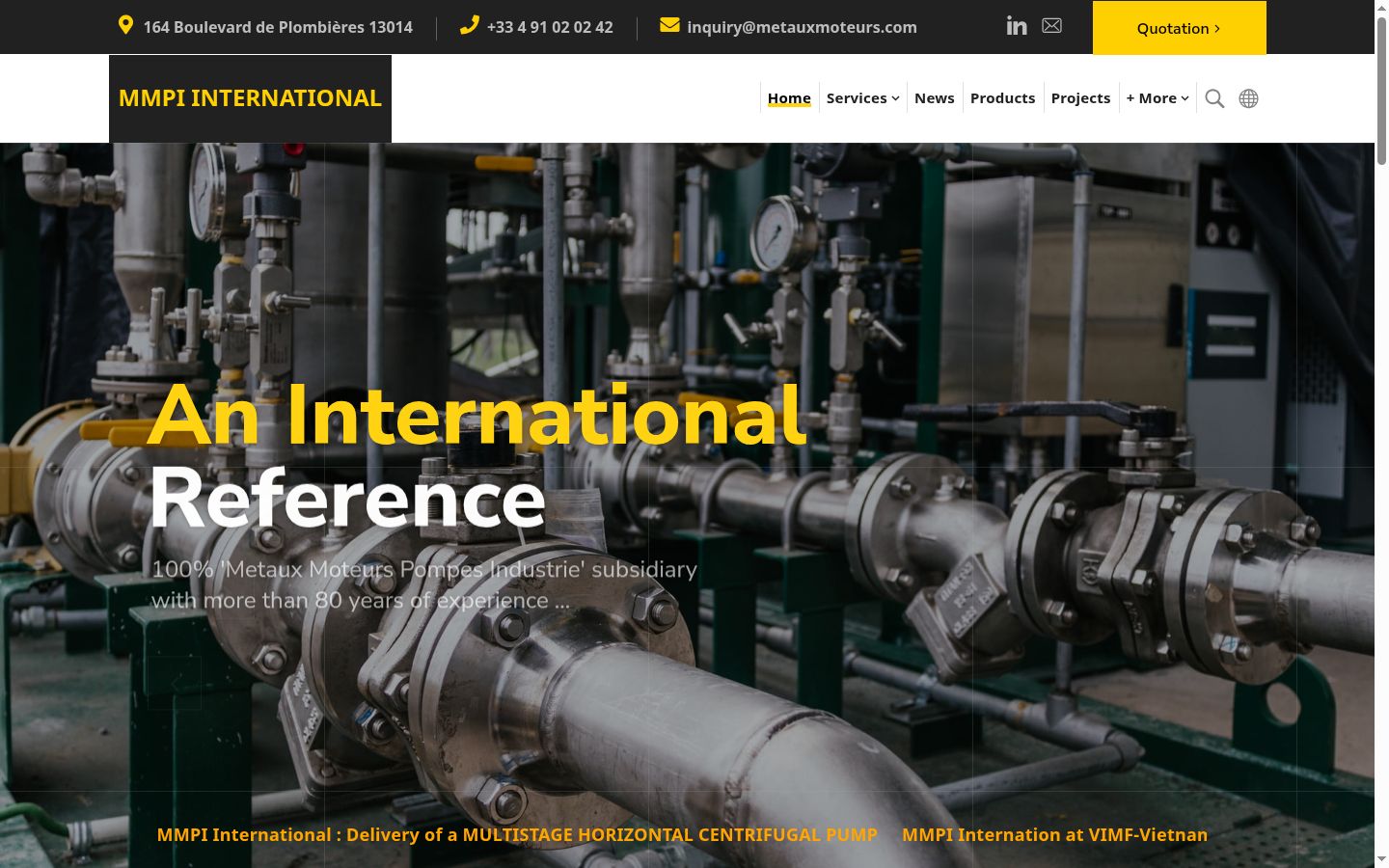The height and width of the screenshot is (868, 1389).
Task: Open the Multistage Horizontal Centrifugal Pump news link
Action: click(x=517, y=835)
